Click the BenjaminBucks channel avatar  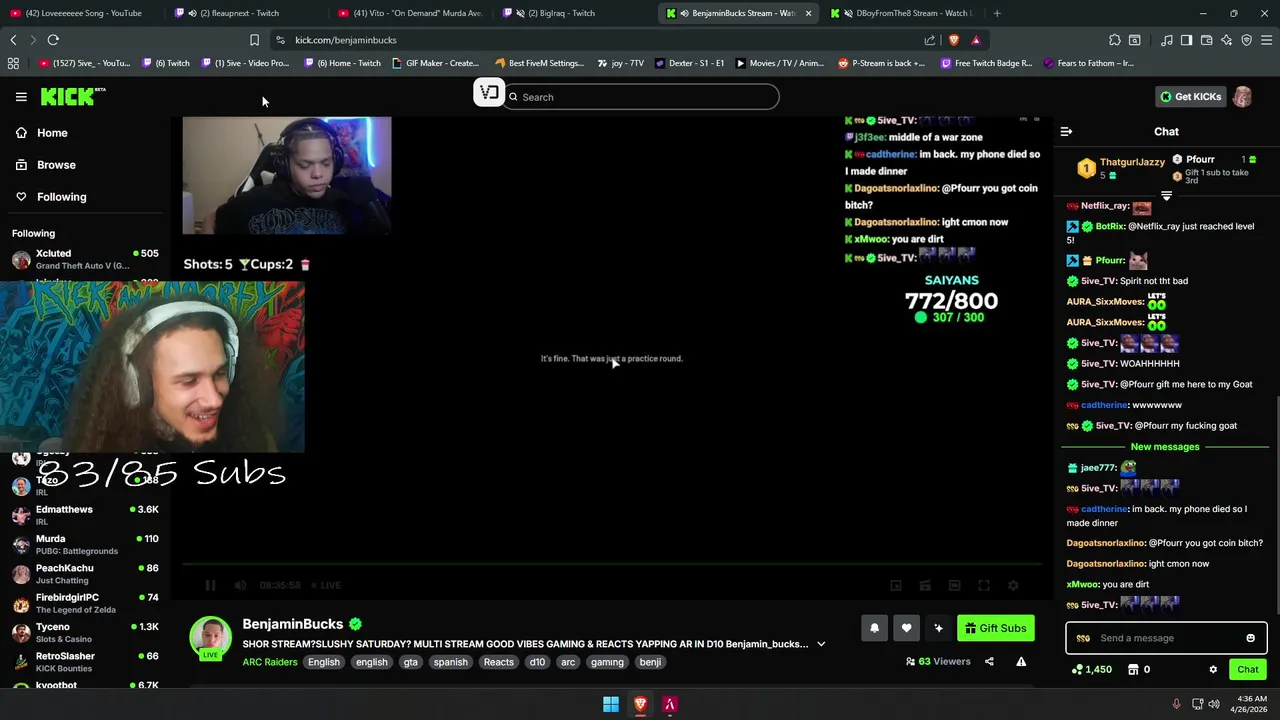tap(211, 638)
